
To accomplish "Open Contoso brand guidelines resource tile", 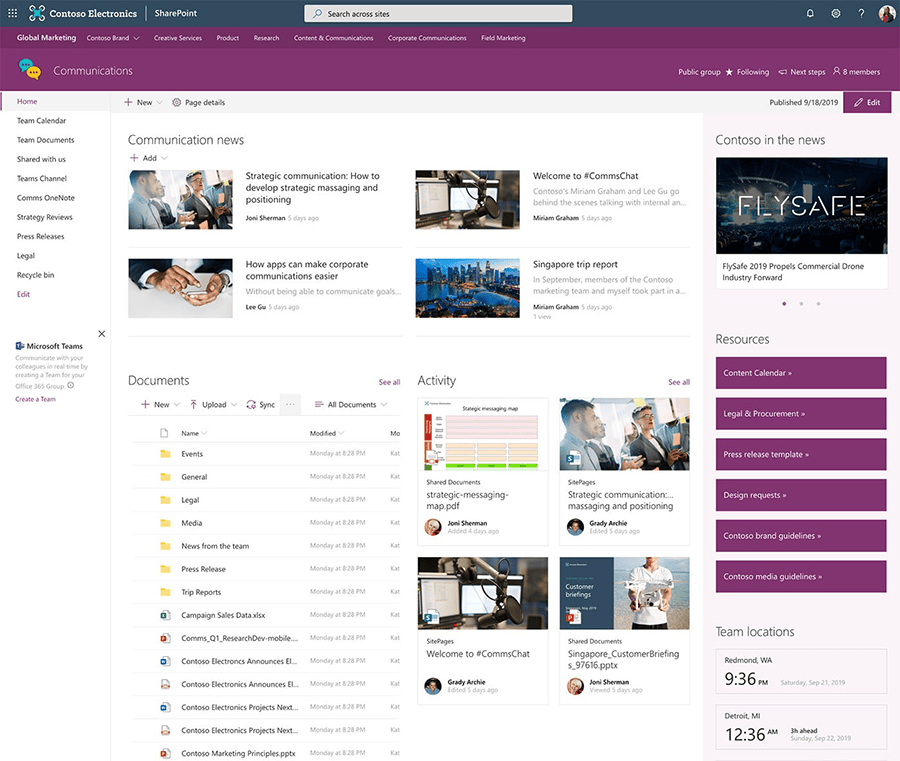I will [x=801, y=536].
